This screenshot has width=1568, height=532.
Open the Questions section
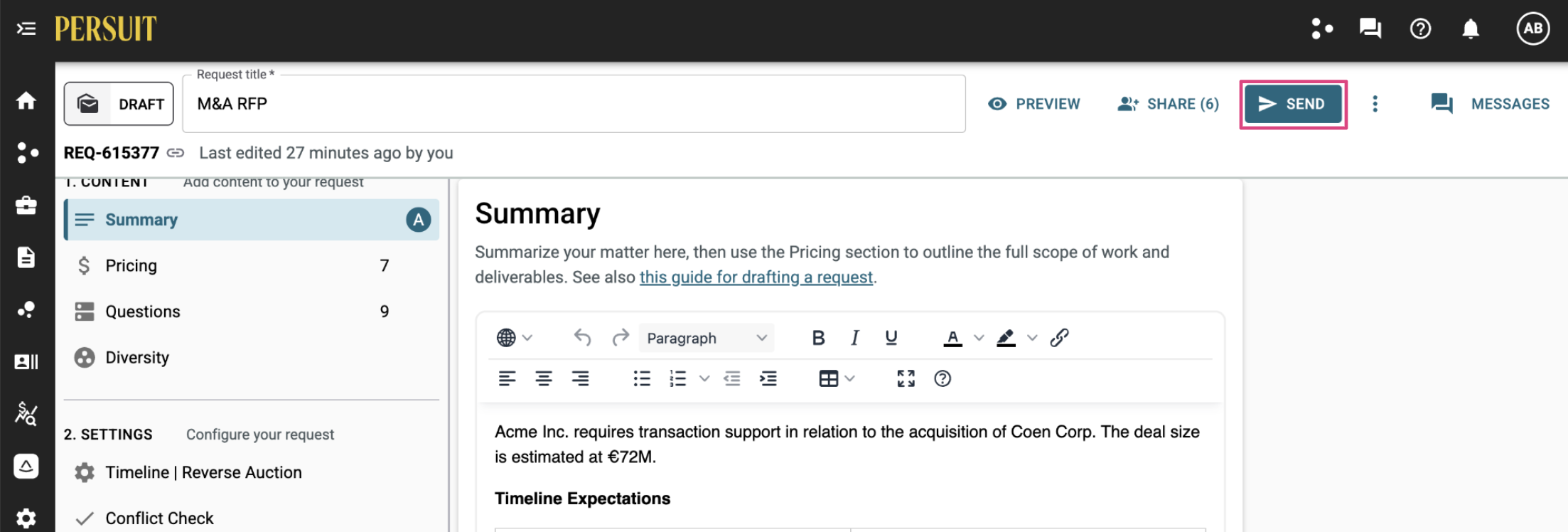click(252, 312)
